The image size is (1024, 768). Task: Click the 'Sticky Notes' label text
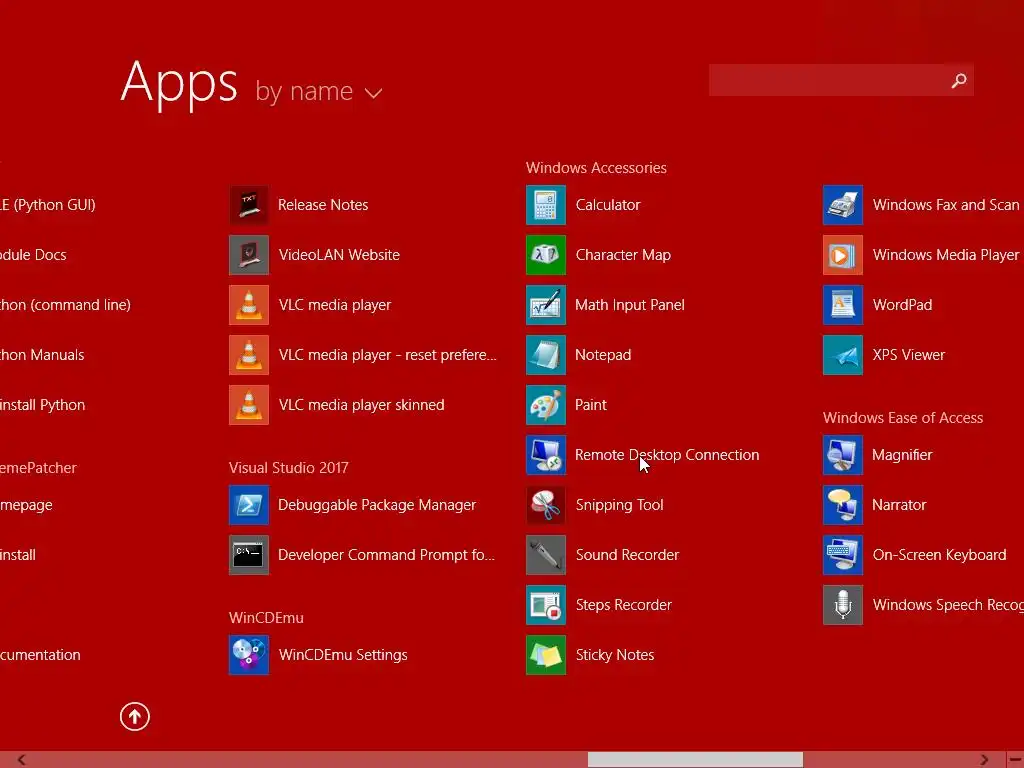[615, 655]
